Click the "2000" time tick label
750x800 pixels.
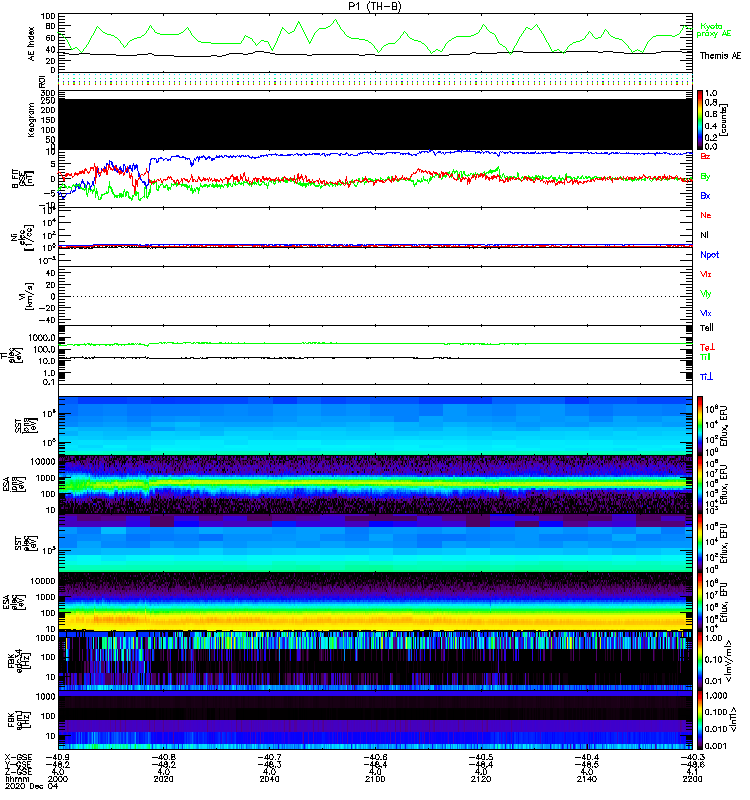58,779
